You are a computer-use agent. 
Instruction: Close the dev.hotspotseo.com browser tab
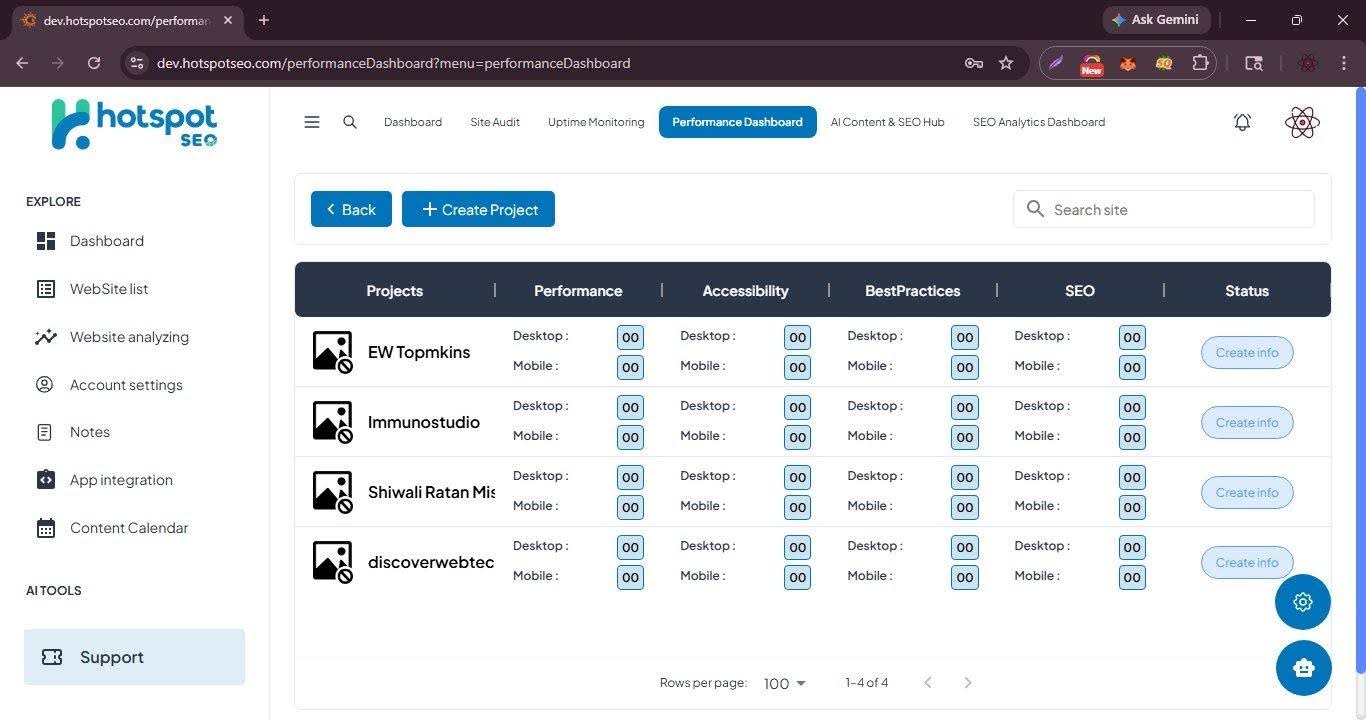(x=227, y=20)
